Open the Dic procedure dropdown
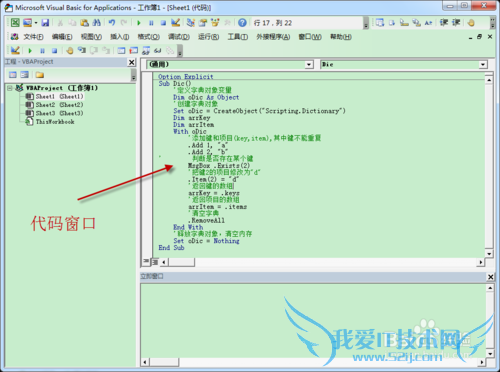This screenshot has height=372, width=500. tap(483, 64)
